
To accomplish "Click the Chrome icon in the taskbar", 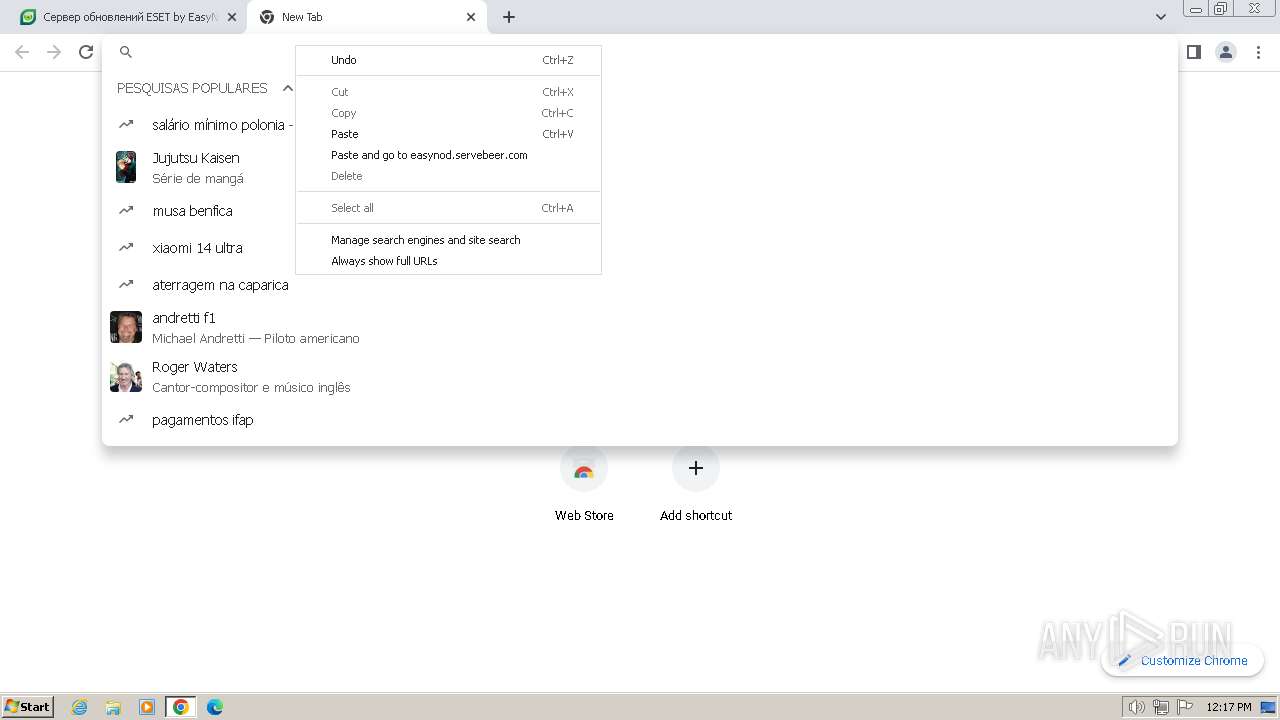I will 181,707.
